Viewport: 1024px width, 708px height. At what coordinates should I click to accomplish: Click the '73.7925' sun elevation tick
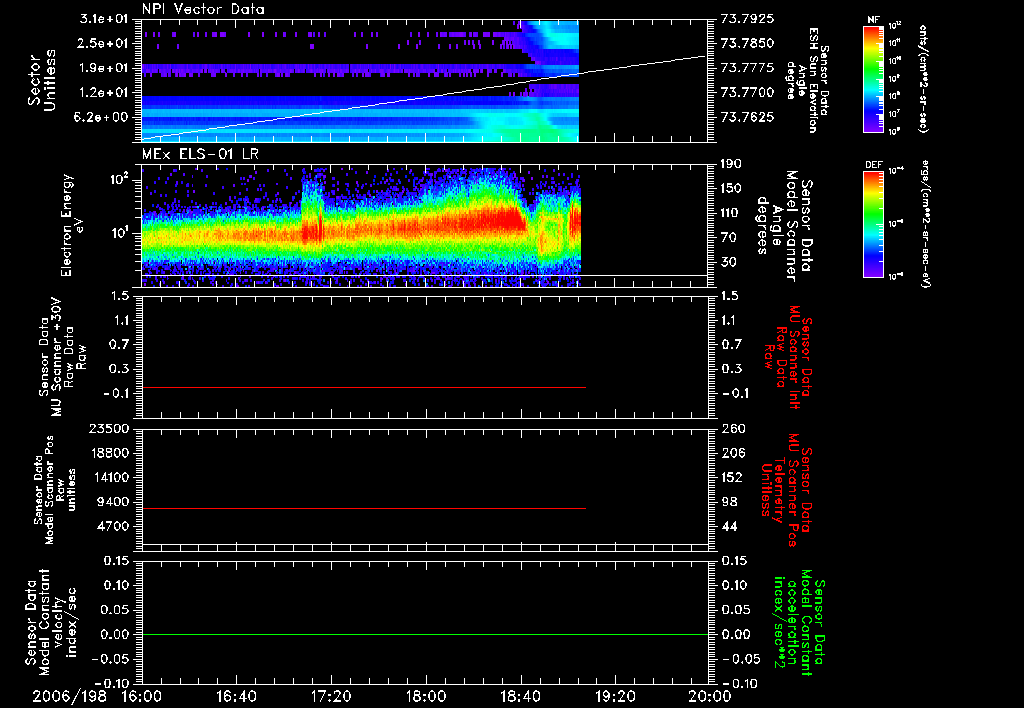click(747, 19)
